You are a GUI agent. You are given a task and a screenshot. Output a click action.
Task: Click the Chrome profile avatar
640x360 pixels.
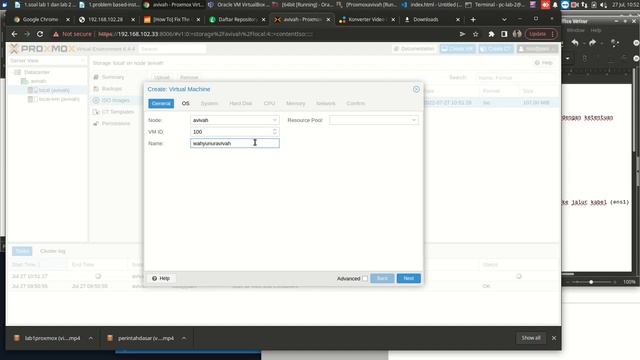(x=517, y=34)
